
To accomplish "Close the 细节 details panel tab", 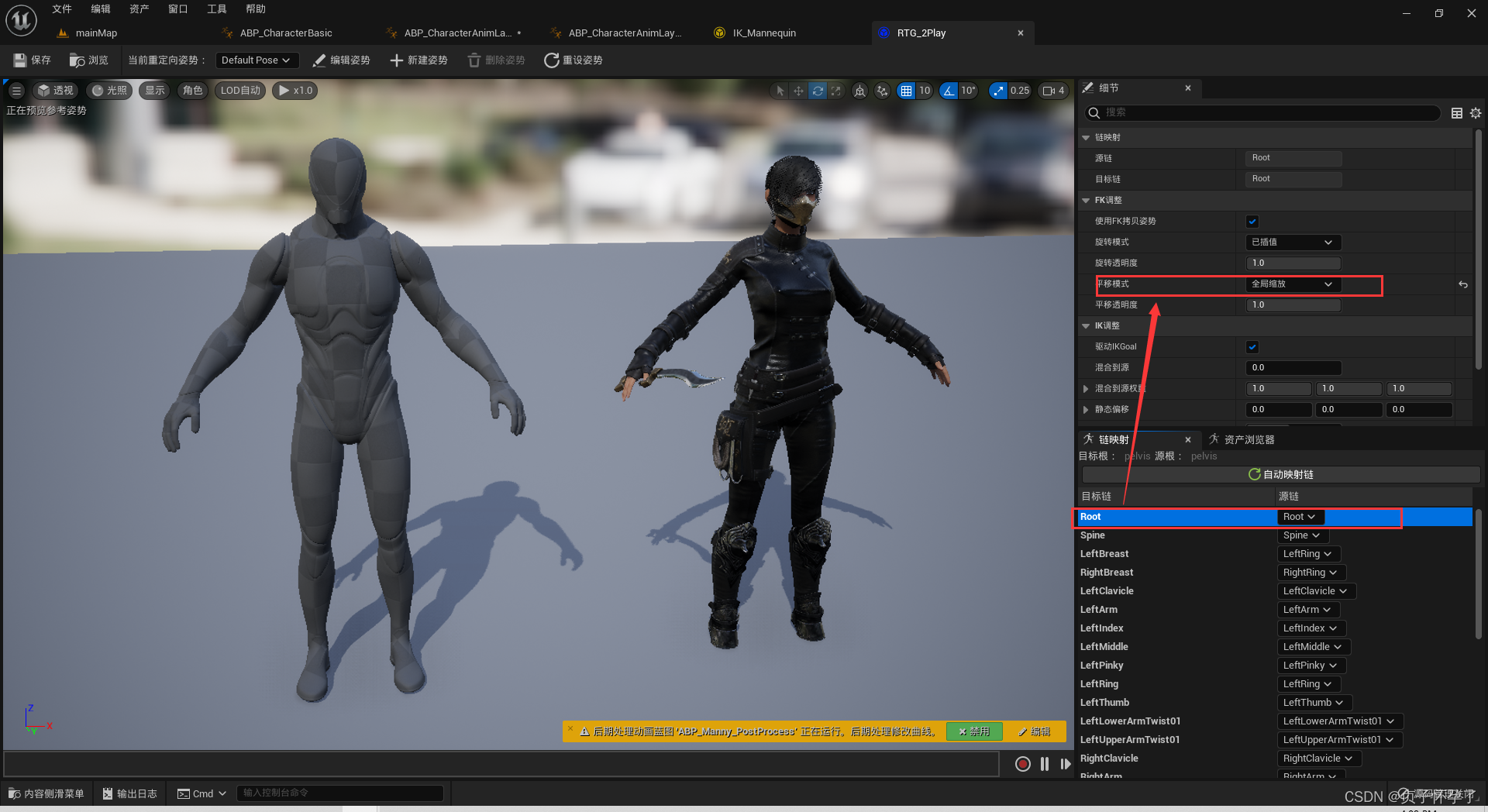I will tap(1188, 88).
